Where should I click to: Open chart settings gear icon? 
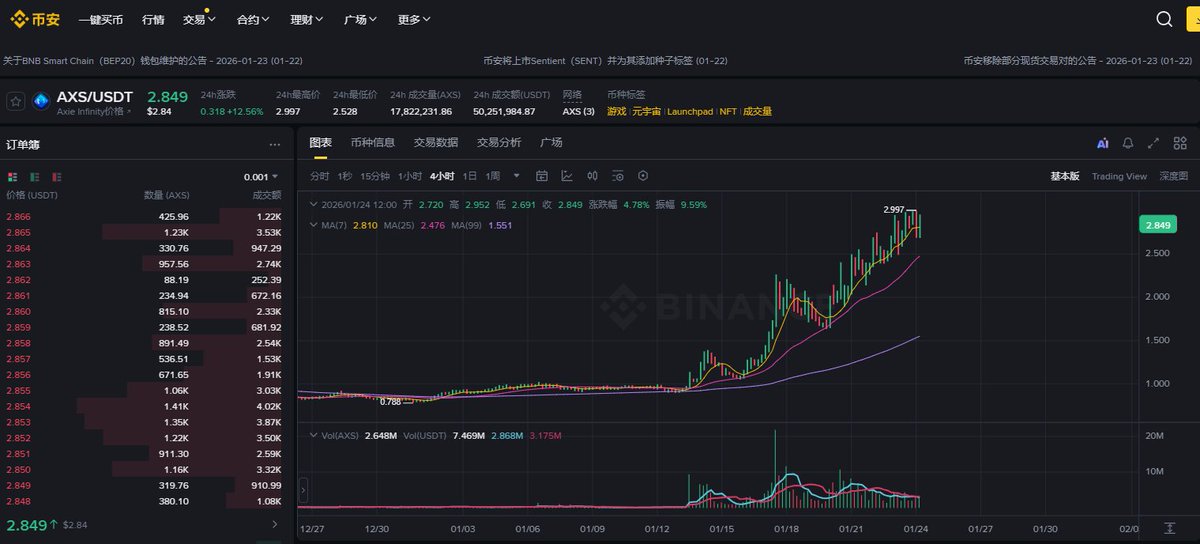pyautogui.click(x=643, y=176)
